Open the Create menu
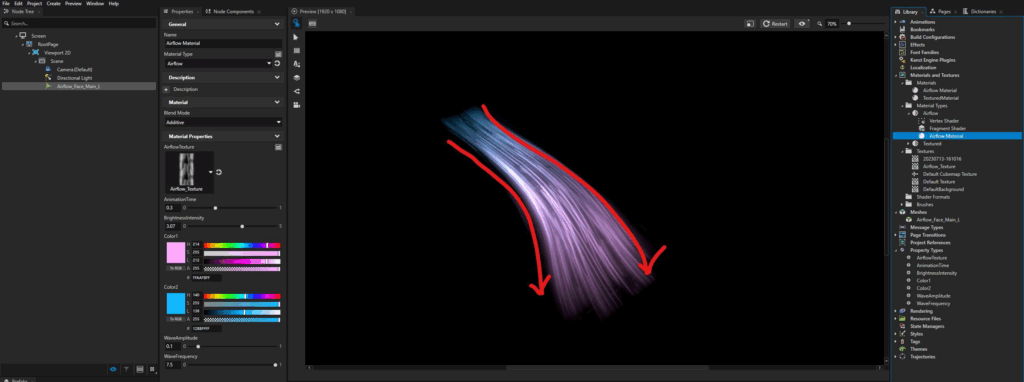Screen dimensions: 1024x382 click(x=54, y=3)
